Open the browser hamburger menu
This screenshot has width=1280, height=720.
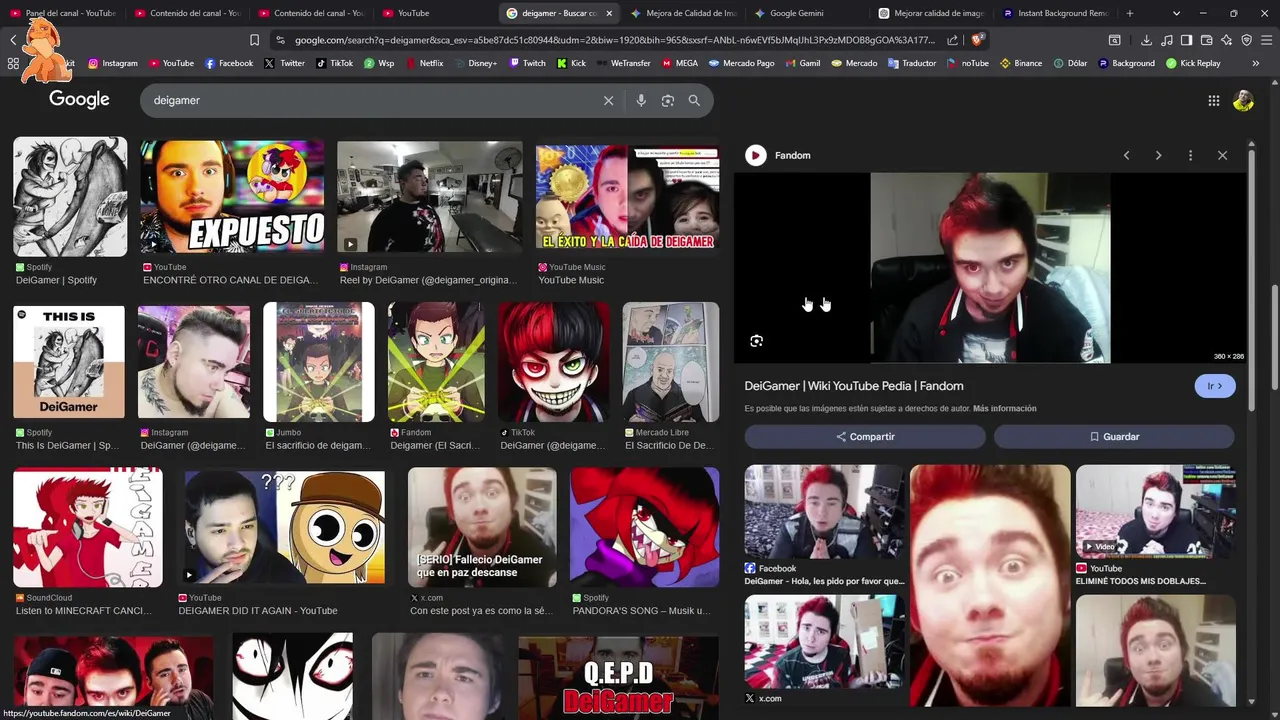(1266, 40)
